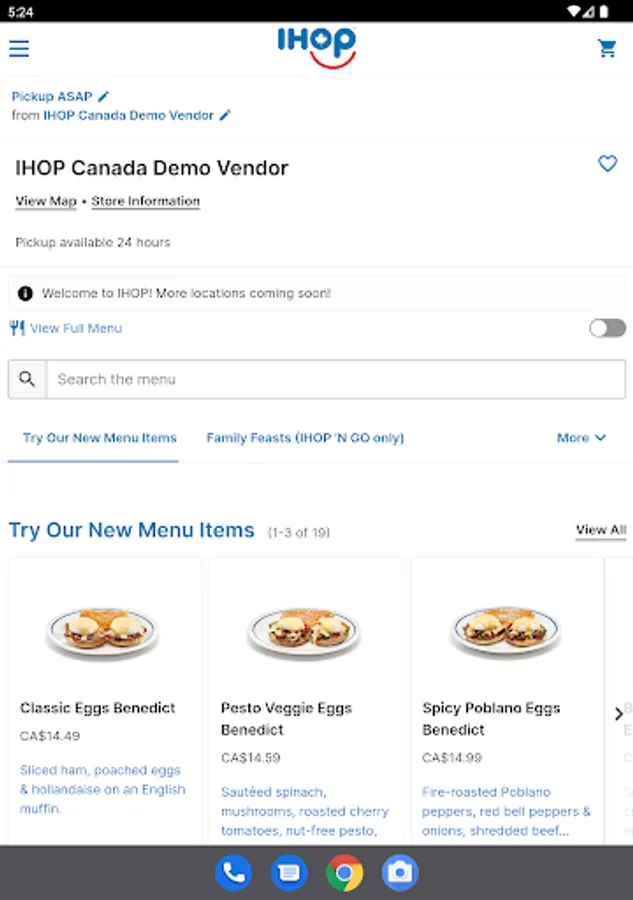
Task: Click the IHOP logo
Action: [x=316, y=47]
